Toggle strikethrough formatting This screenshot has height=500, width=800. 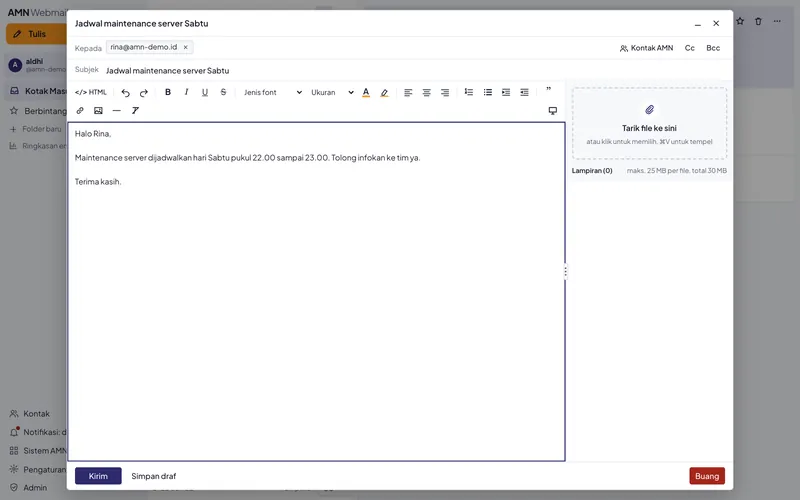223,92
